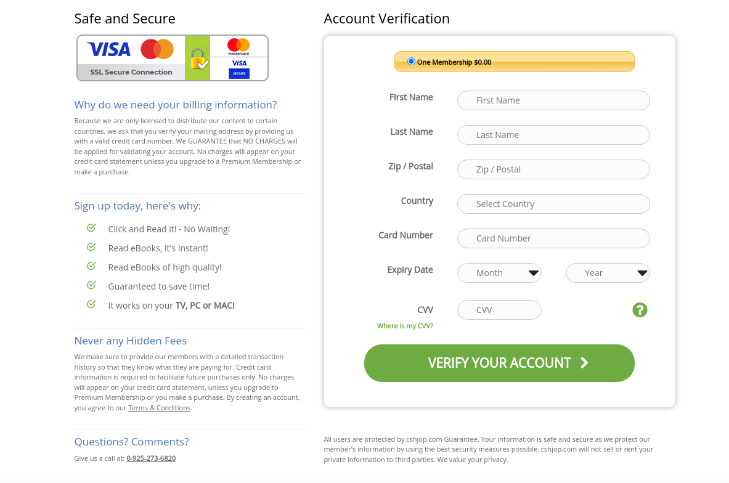Image resolution: width=729 pixels, height=483 pixels.
Task: Click the phone number 0-925-273-6820 link
Action: 151,458
